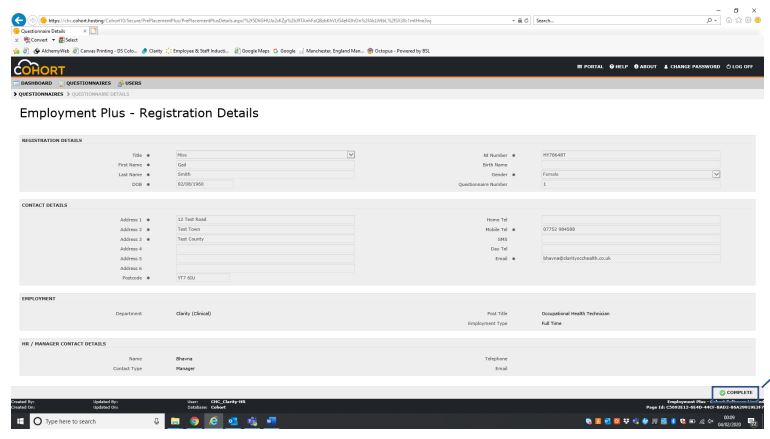770x439 pixels.
Task: Open the Help link in header
Action: point(619,67)
